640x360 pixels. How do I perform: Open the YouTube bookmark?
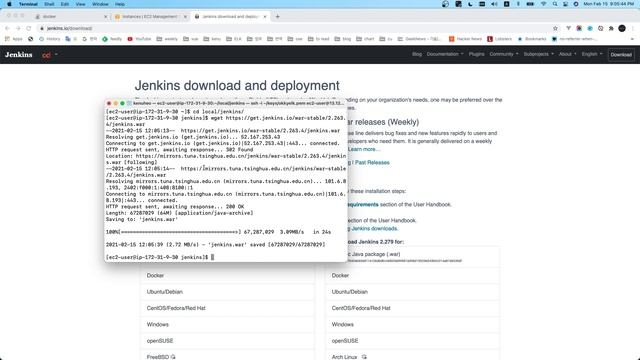(139, 39)
